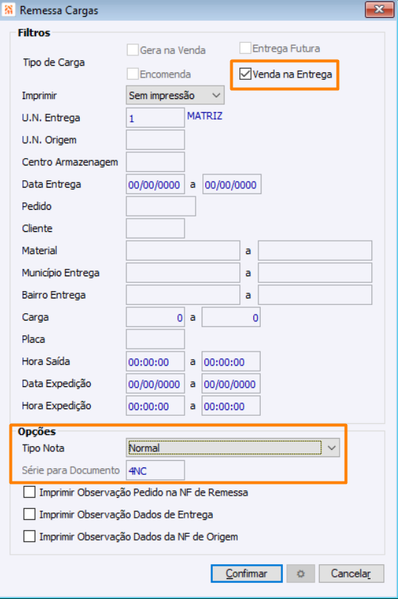Tick the Entrega Futura checkbox
The image size is (398, 599).
(245, 48)
